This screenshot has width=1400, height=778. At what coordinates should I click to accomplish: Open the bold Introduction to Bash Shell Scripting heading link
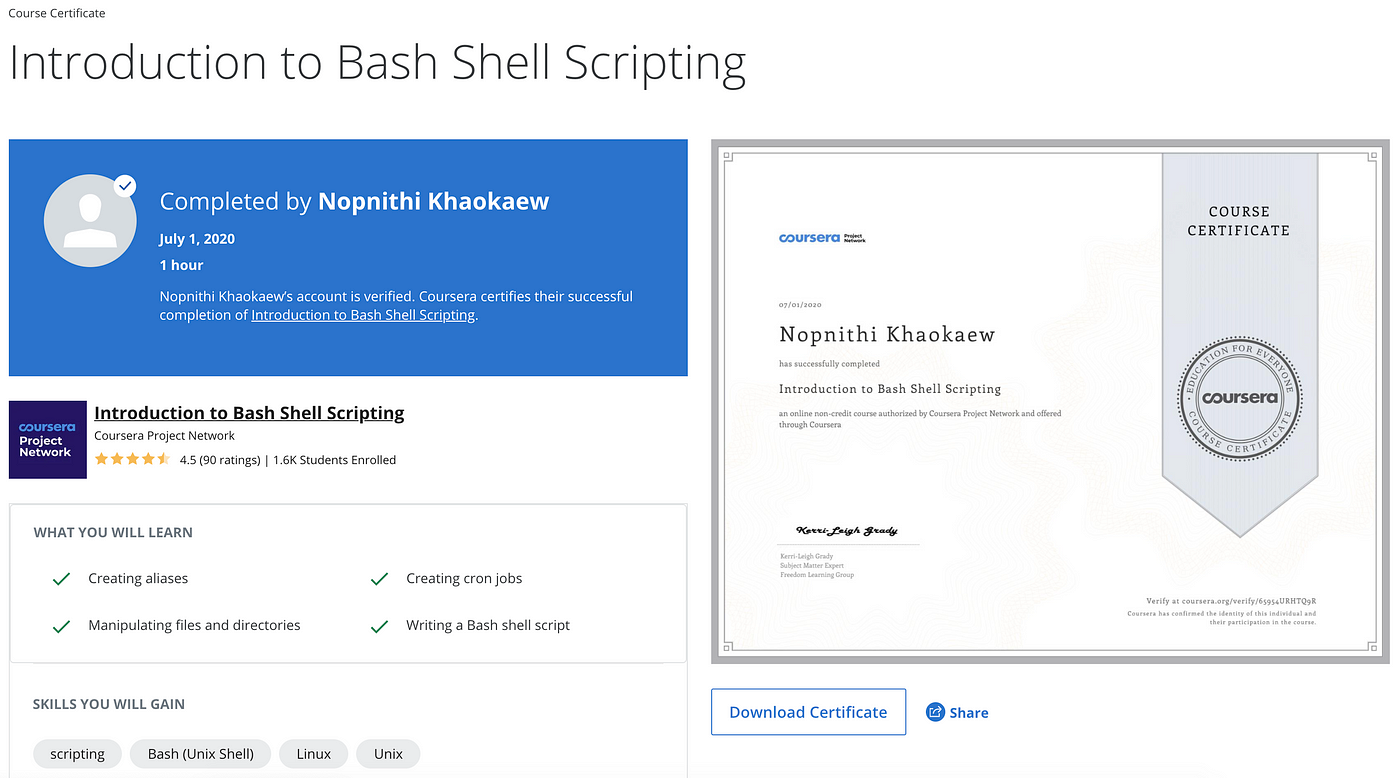(249, 413)
